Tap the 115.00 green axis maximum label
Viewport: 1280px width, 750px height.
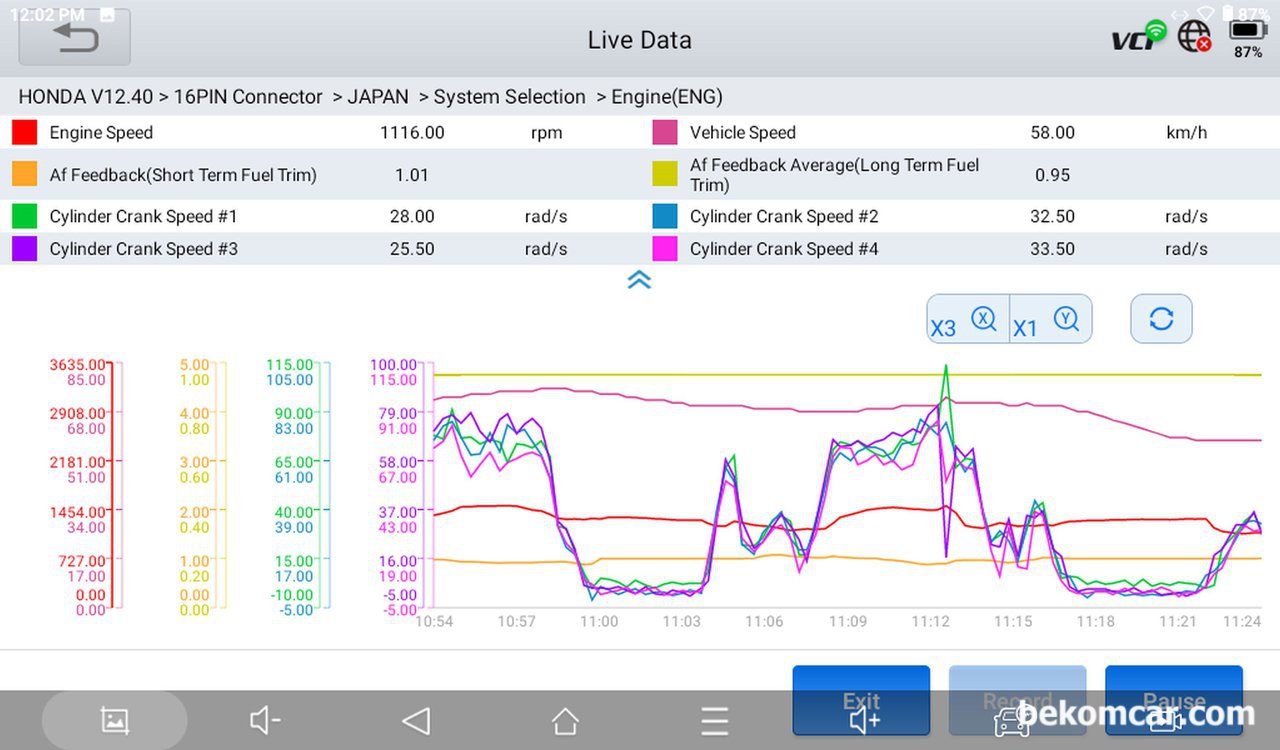click(290, 365)
